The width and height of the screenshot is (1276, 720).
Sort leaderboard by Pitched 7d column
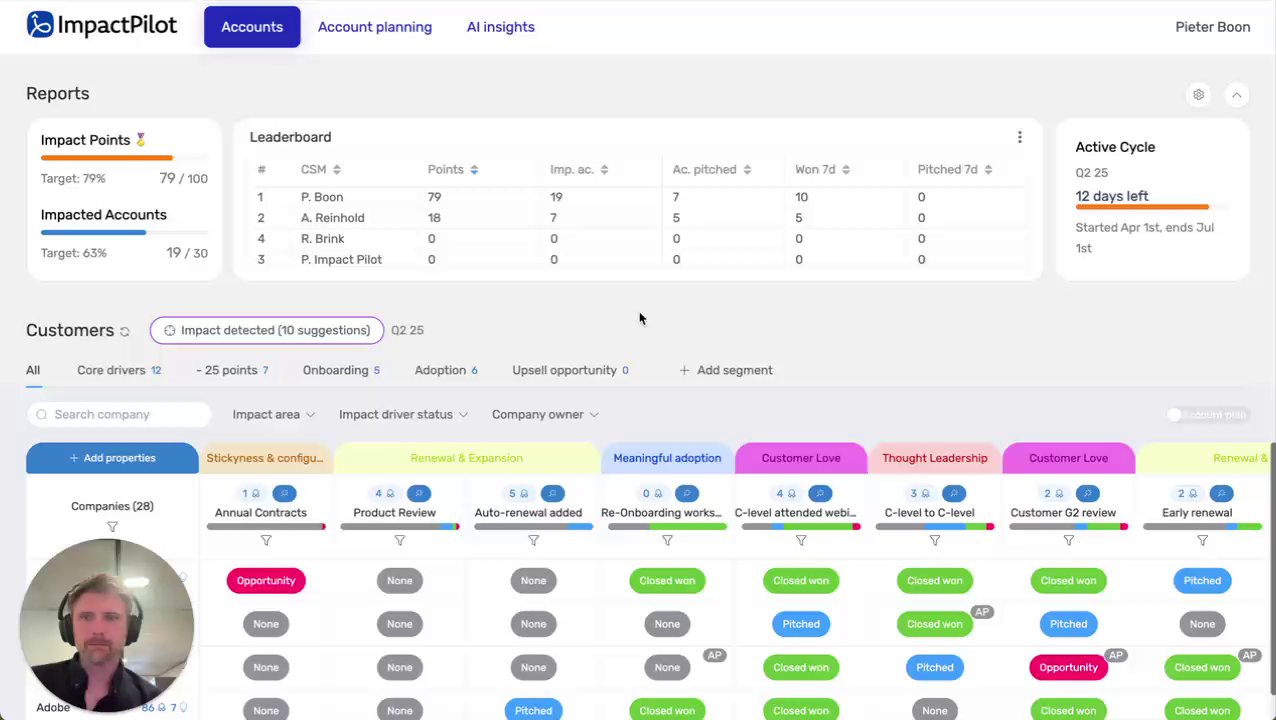pos(988,170)
